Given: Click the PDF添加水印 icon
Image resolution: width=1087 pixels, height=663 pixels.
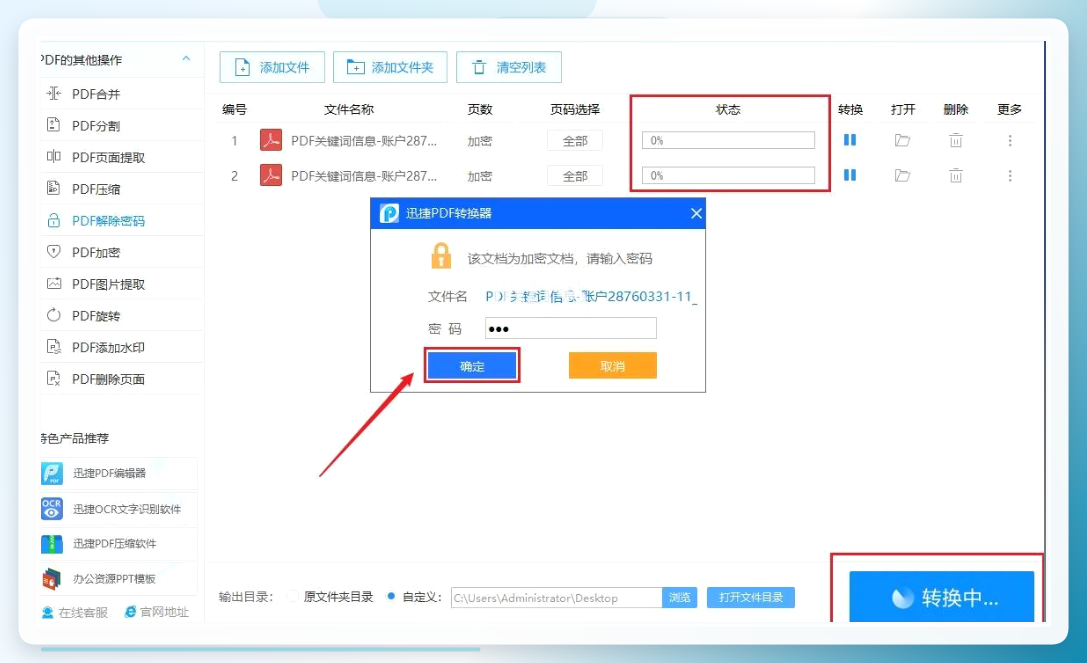Looking at the screenshot, I should pyautogui.click(x=53, y=347).
